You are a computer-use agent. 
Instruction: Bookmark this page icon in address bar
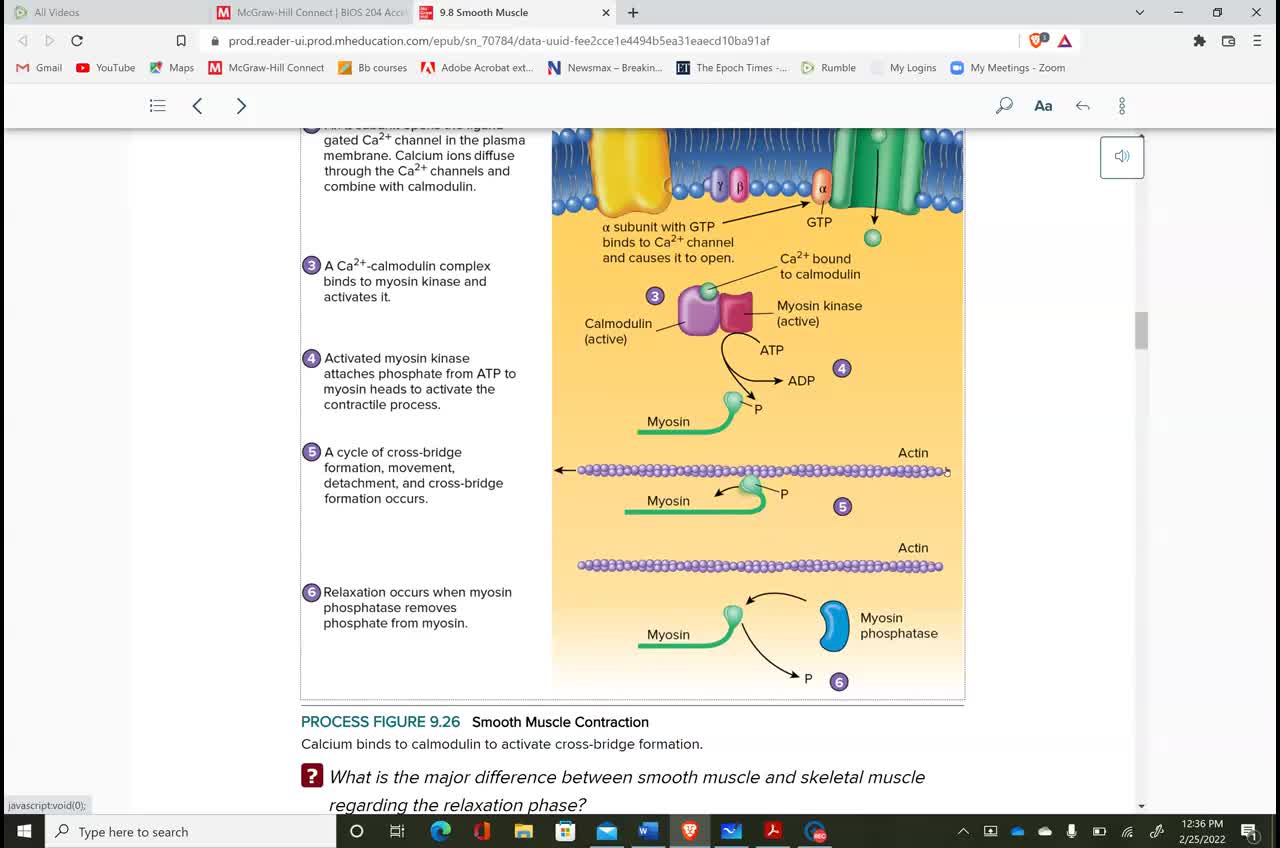click(x=181, y=41)
